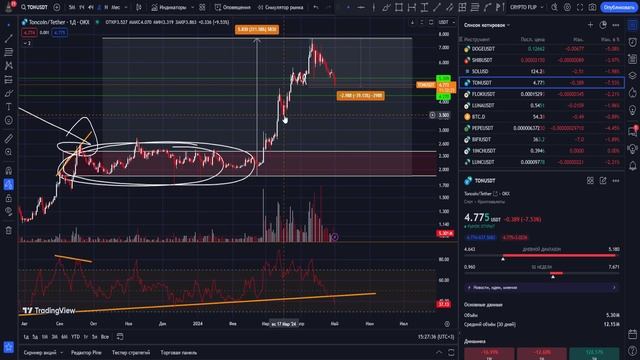Select the ruler measure tool in left sidebar
640x360 pixels.
[8, 138]
